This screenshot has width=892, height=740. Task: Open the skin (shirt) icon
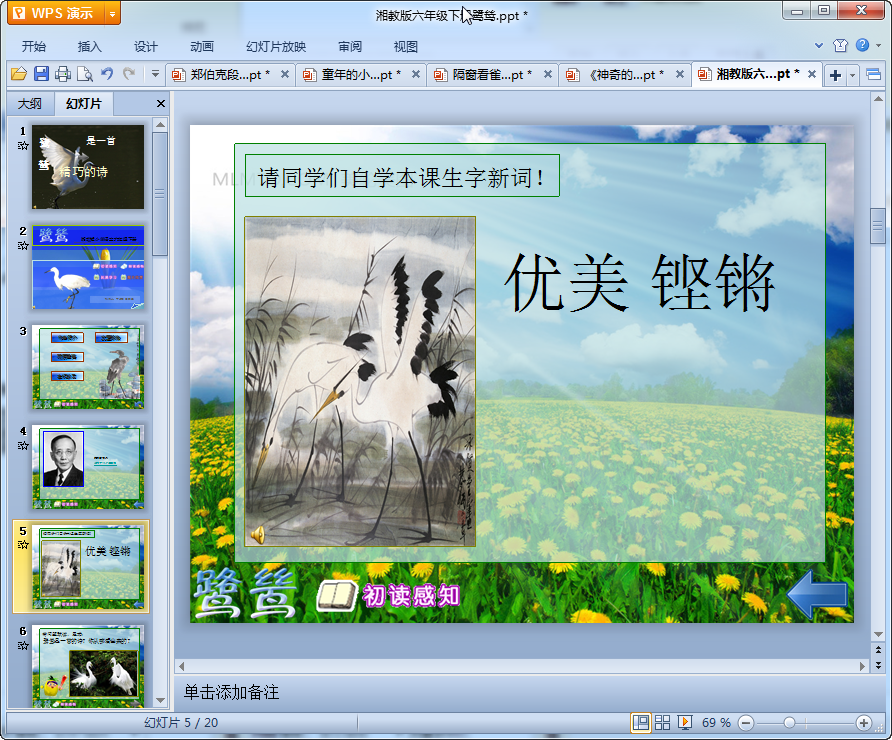(840, 45)
